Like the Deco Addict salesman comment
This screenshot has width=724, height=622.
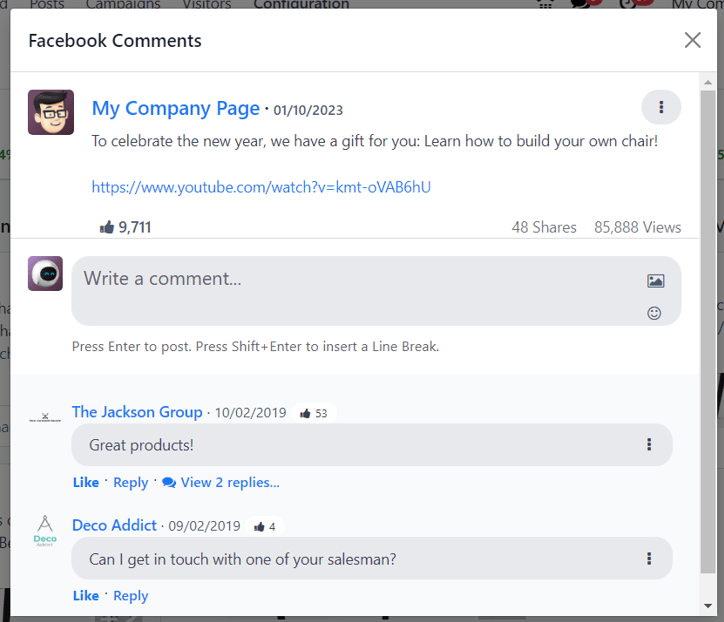(x=86, y=596)
